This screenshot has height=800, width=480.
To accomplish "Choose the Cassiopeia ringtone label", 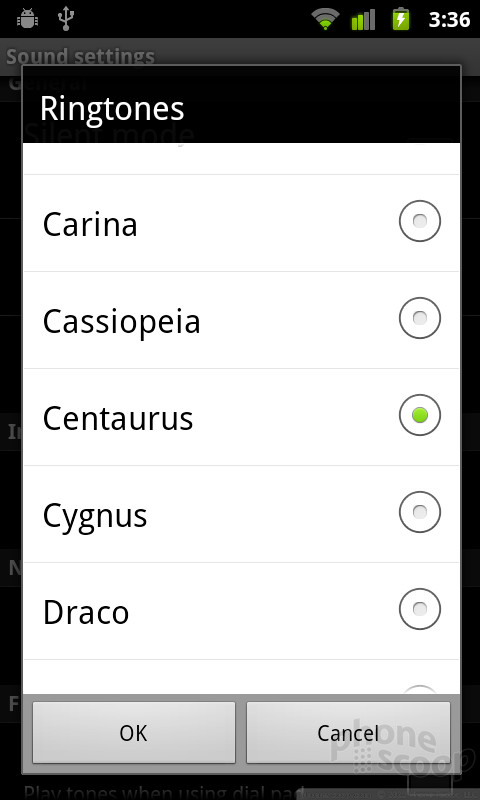I will pyautogui.click(x=121, y=322).
